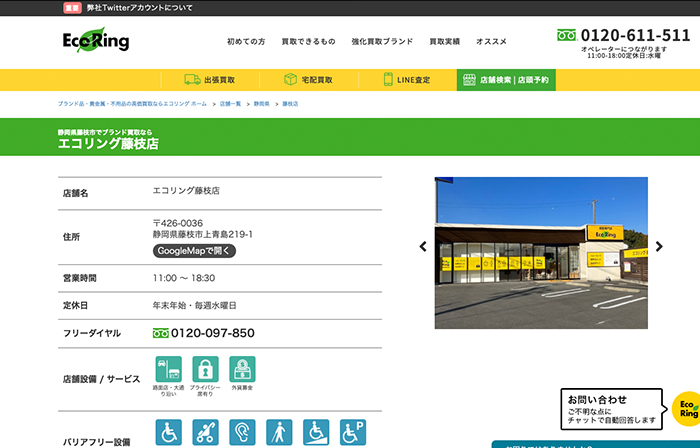This screenshot has height=448, width=700.
Task: Open the 買取できるもの menu item
Action: [x=308, y=42]
